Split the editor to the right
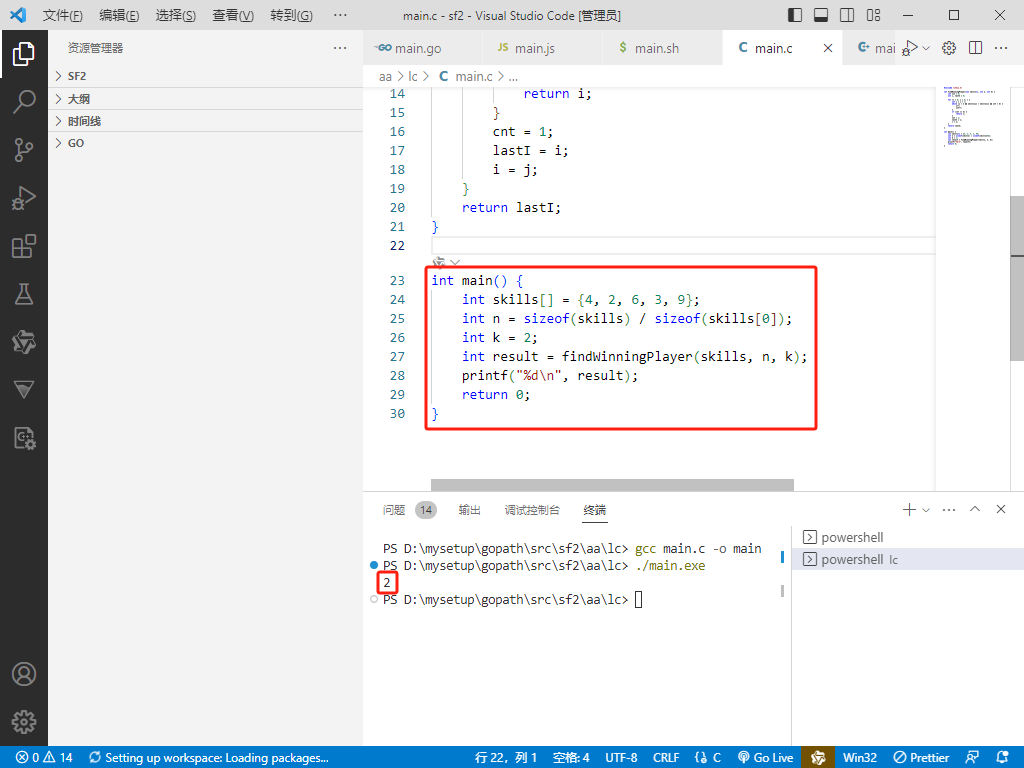 pyautogui.click(x=976, y=48)
